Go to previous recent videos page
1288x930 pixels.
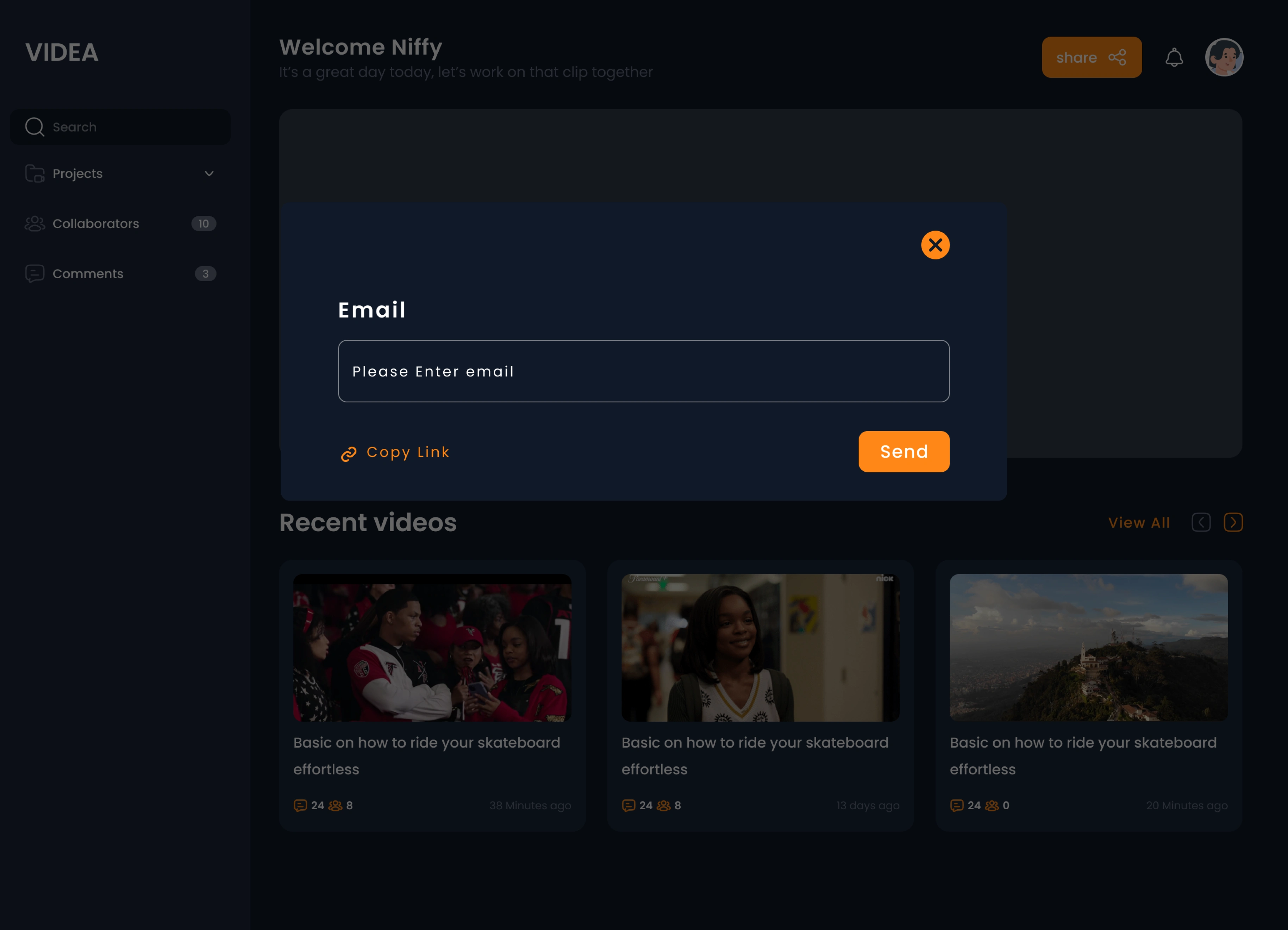coord(1201,522)
